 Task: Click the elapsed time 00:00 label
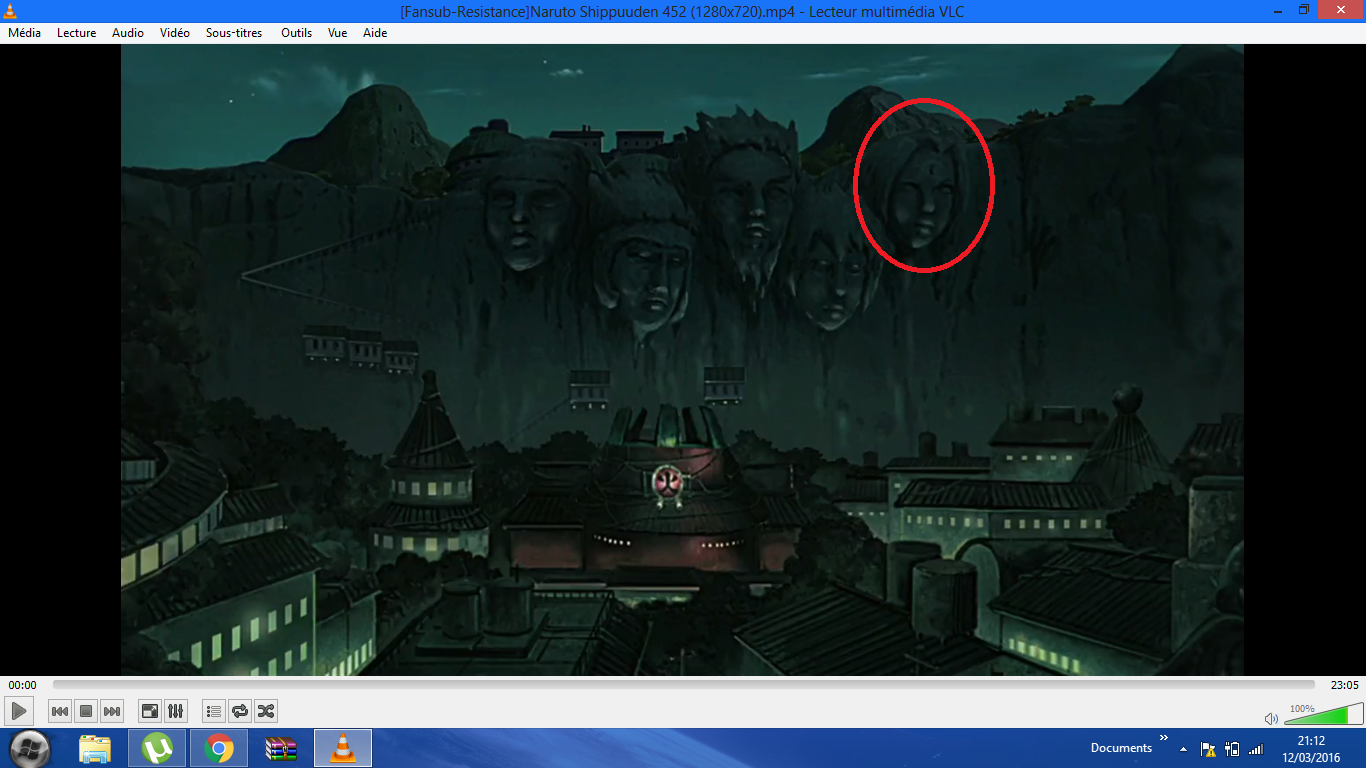pyautogui.click(x=22, y=685)
